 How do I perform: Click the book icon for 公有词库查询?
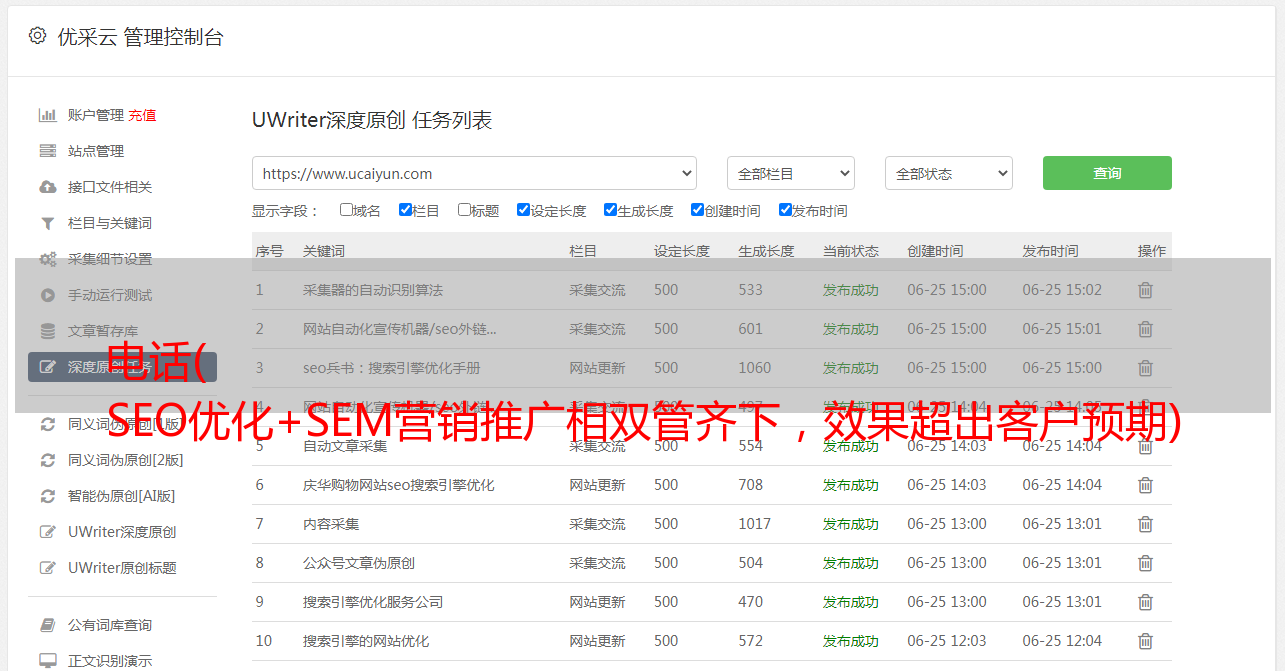pyautogui.click(x=47, y=625)
